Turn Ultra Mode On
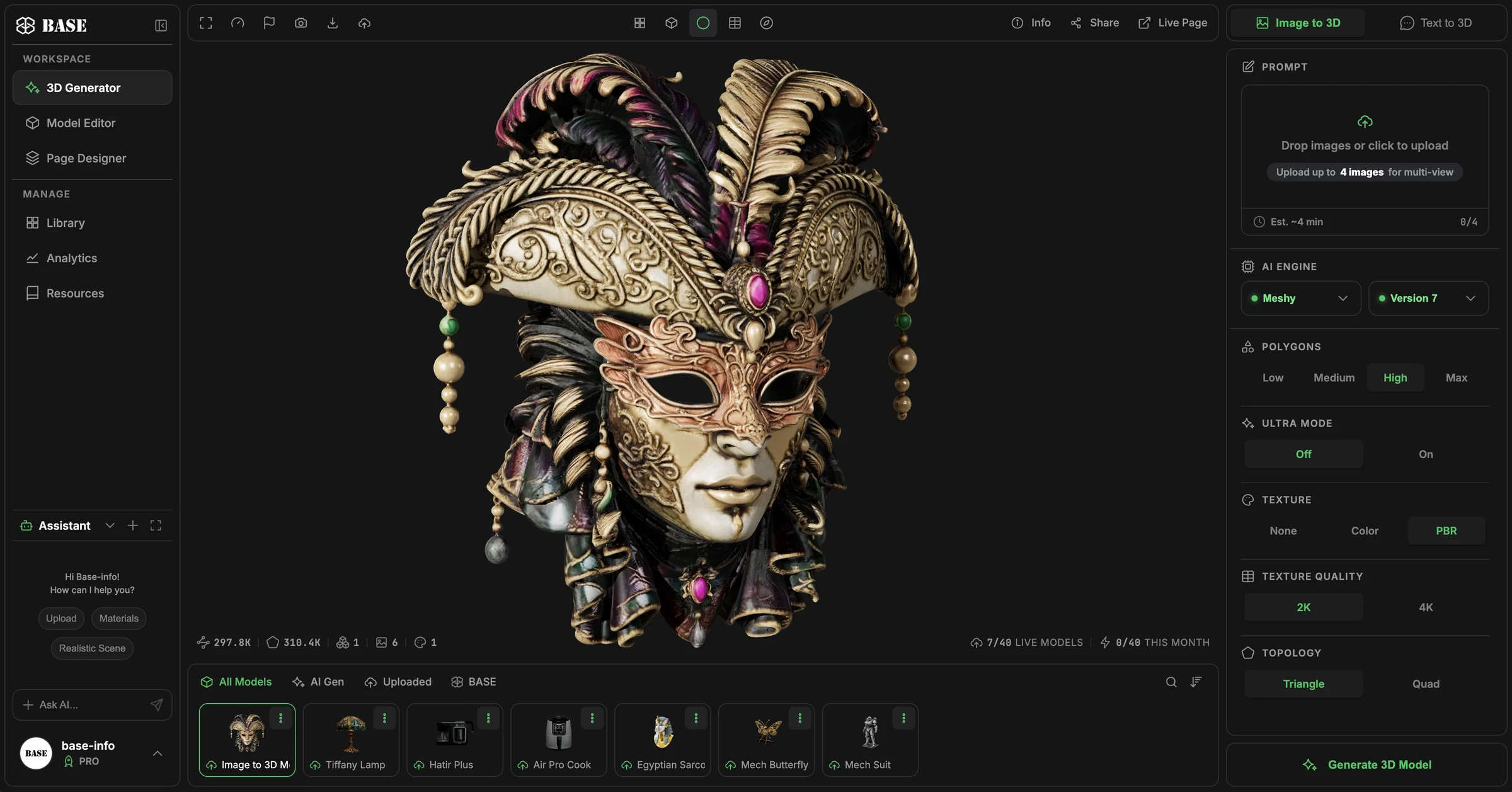 point(1426,454)
